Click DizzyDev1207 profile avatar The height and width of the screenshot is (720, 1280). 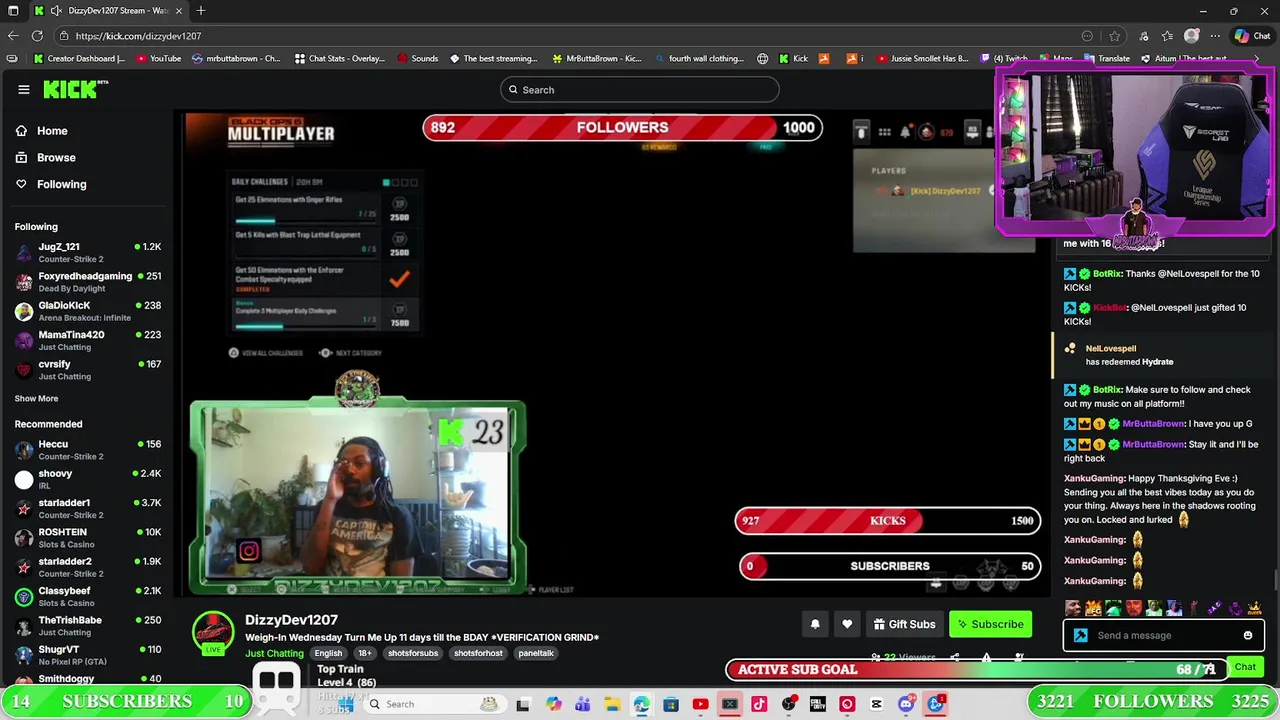[213, 632]
